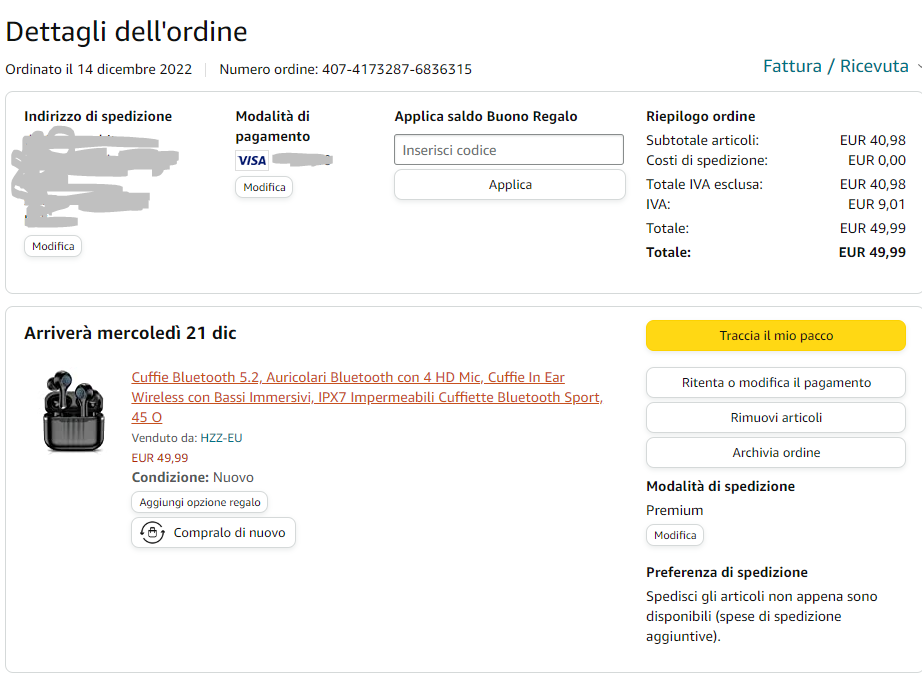Select Ritenta o modifica il pagamento

pos(776,383)
